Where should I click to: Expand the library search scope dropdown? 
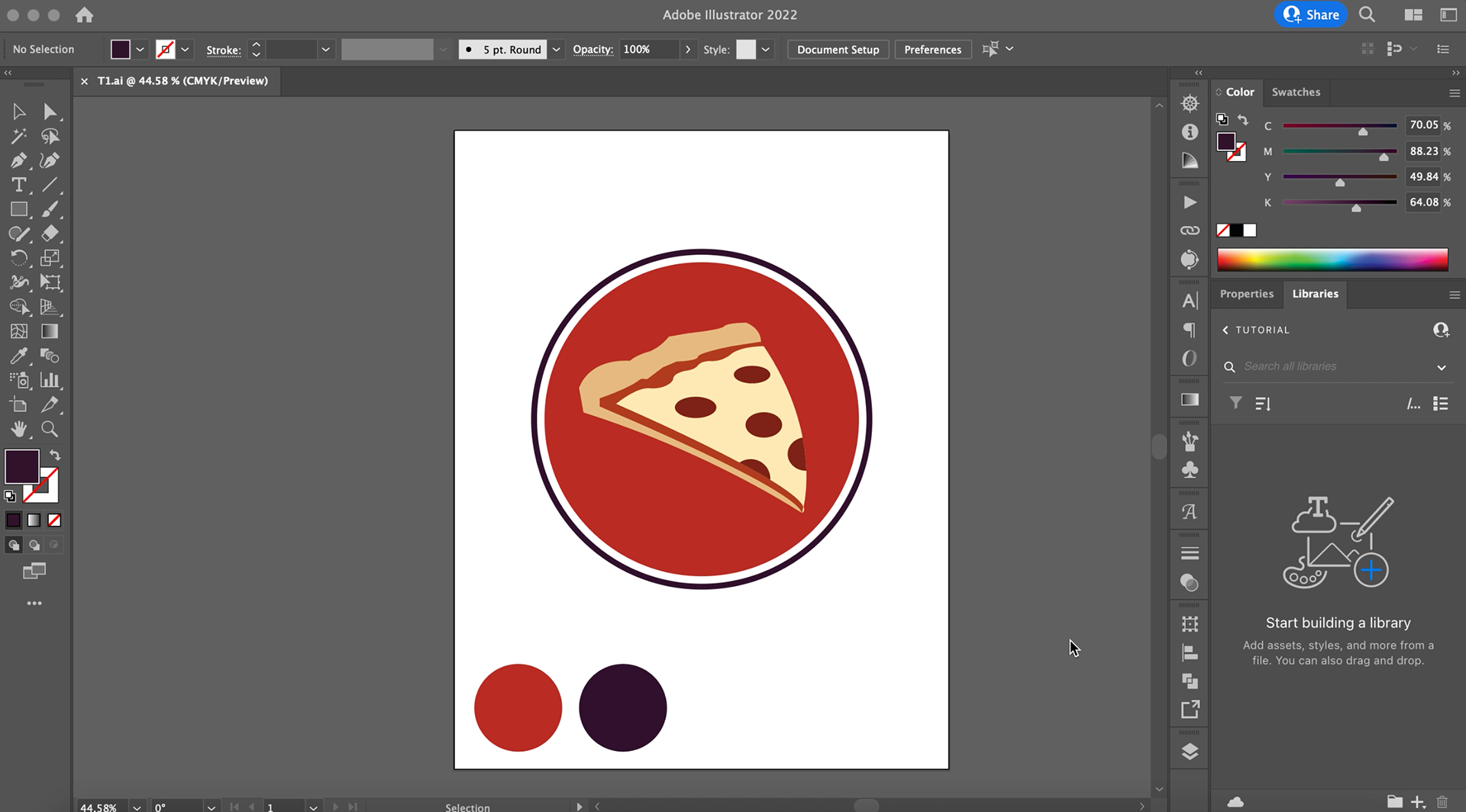click(1442, 367)
